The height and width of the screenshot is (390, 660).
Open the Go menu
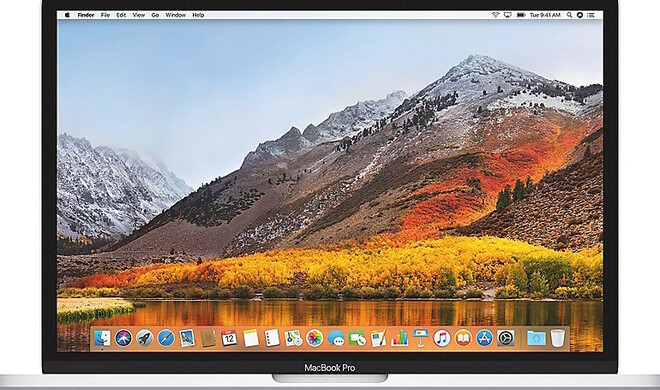coord(155,15)
